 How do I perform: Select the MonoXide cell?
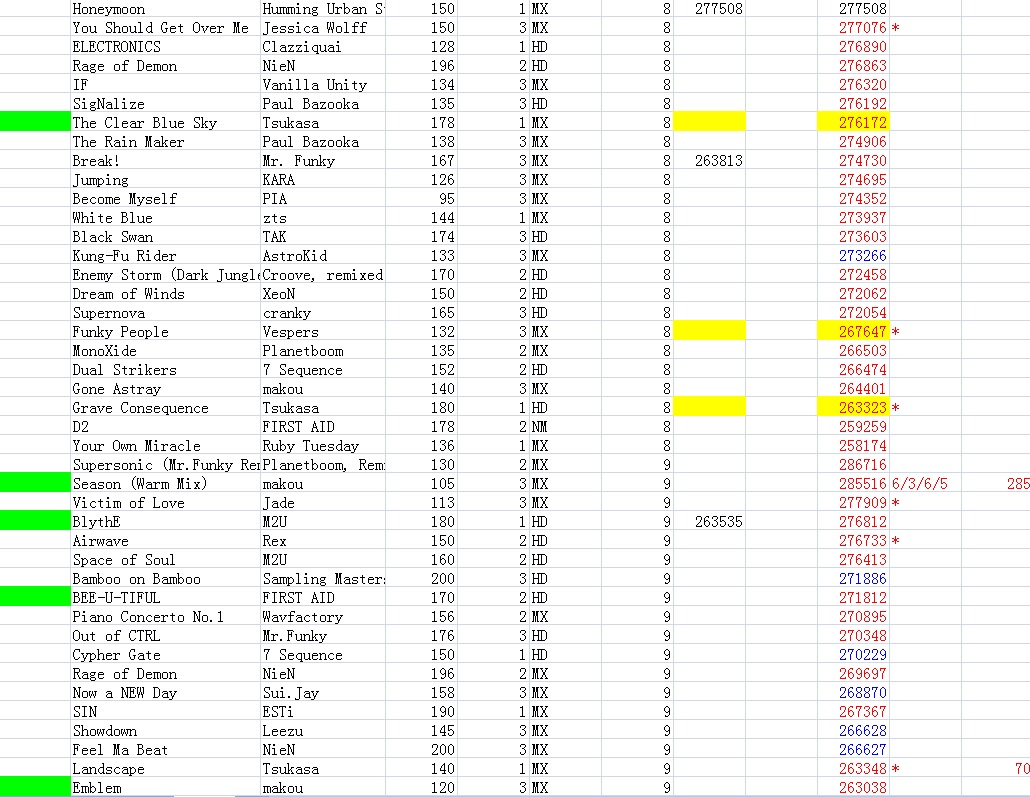[165, 351]
